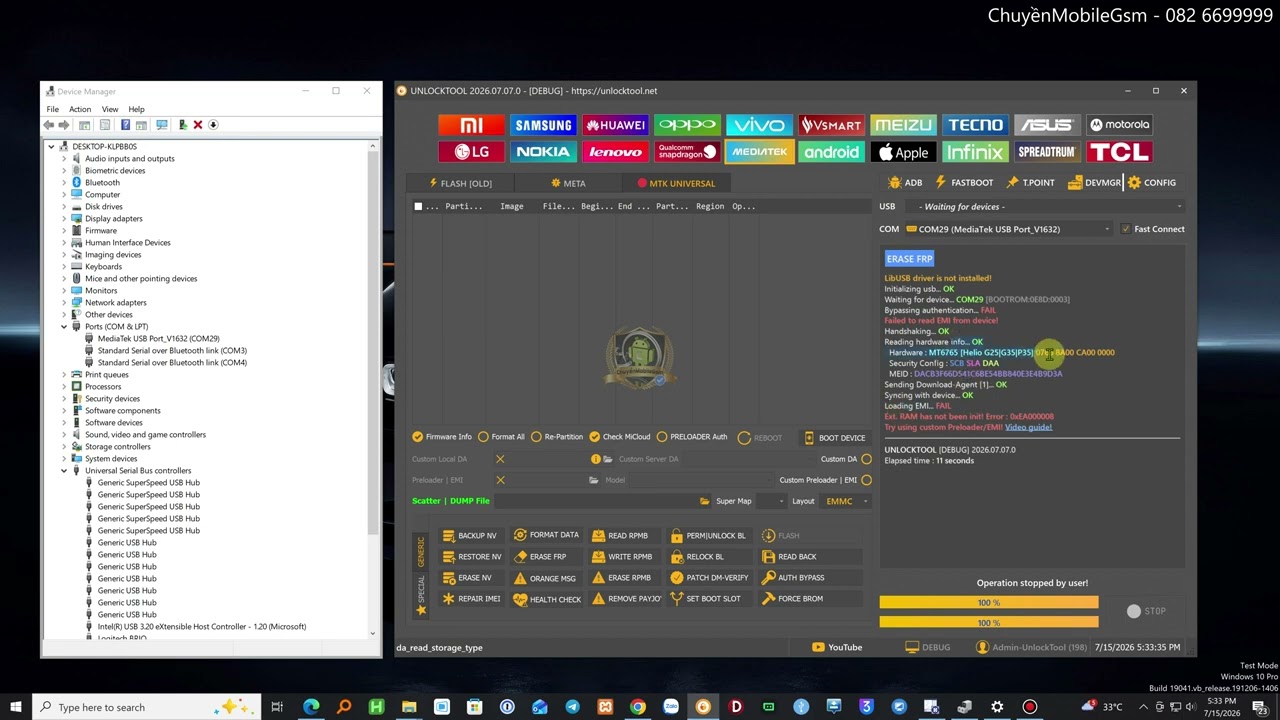Select the Format All option

(x=502, y=437)
